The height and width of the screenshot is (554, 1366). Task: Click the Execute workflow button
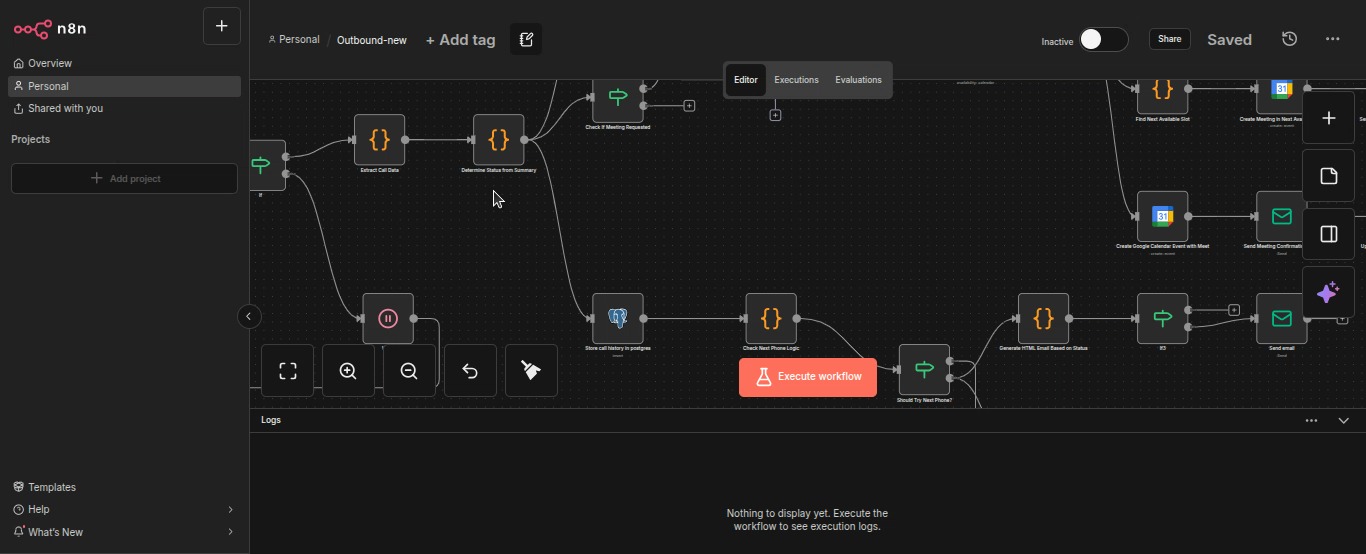point(808,377)
